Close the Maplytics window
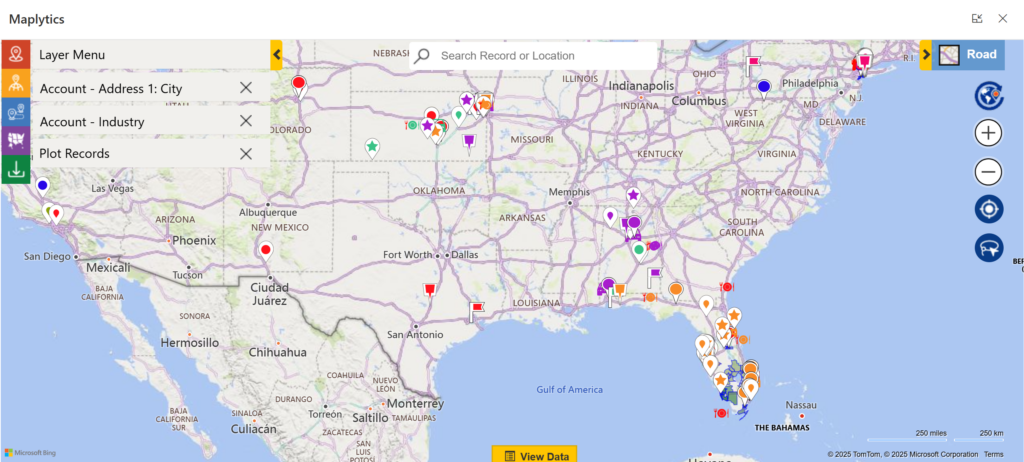Screen dimensions: 1024x462 [x=1002, y=18]
